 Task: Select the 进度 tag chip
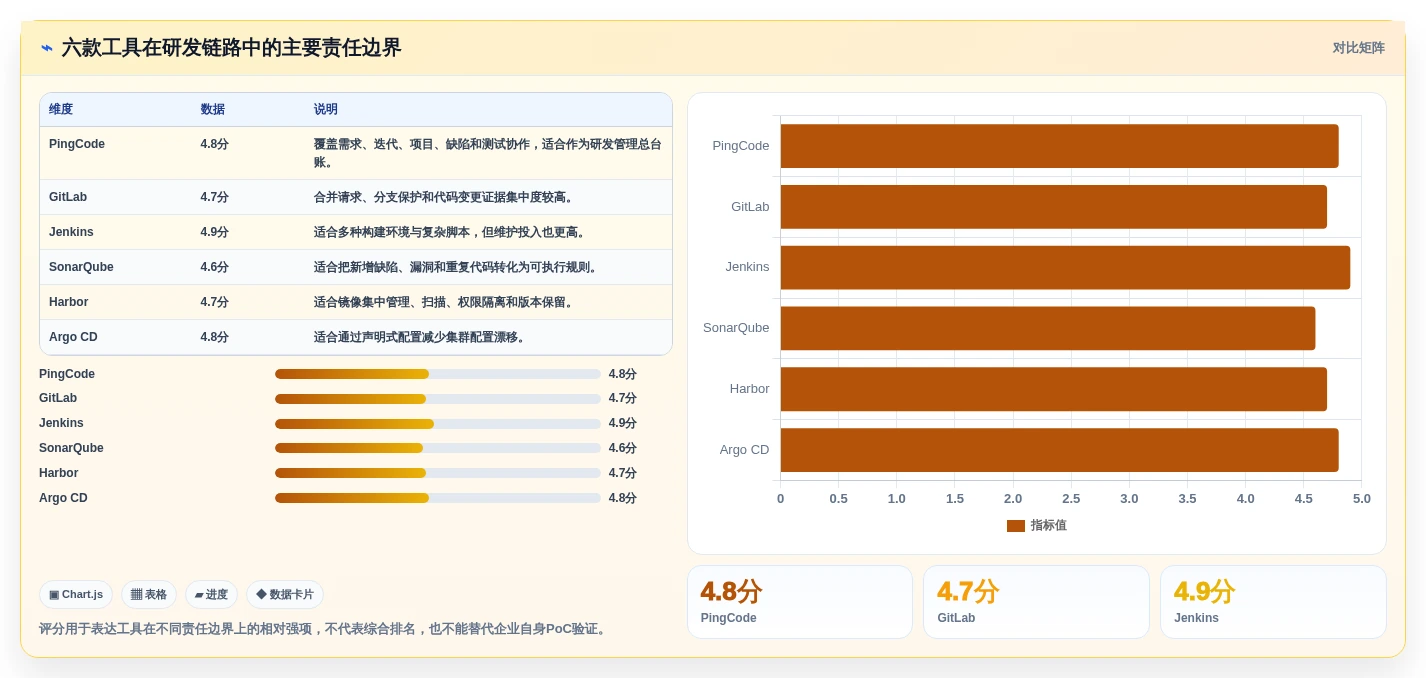tap(211, 594)
